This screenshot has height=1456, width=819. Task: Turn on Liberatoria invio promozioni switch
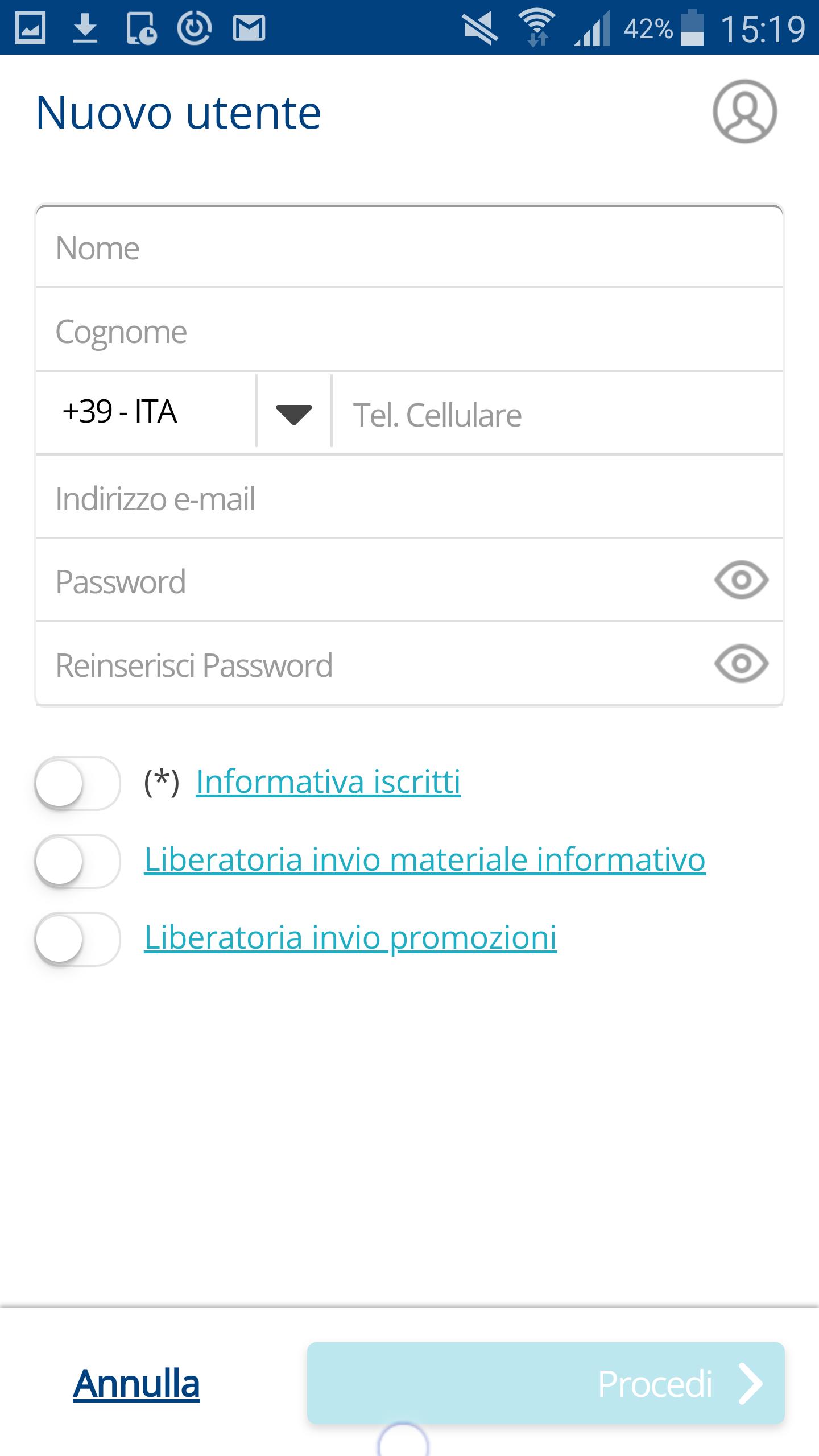77,939
